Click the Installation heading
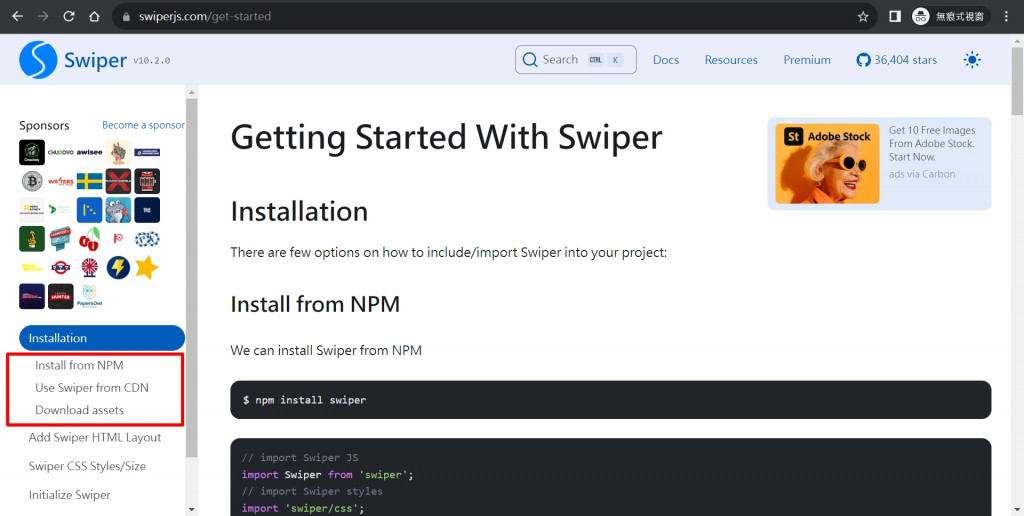The width and height of the screenshot is (1024, 516). (x=299, y=212)
